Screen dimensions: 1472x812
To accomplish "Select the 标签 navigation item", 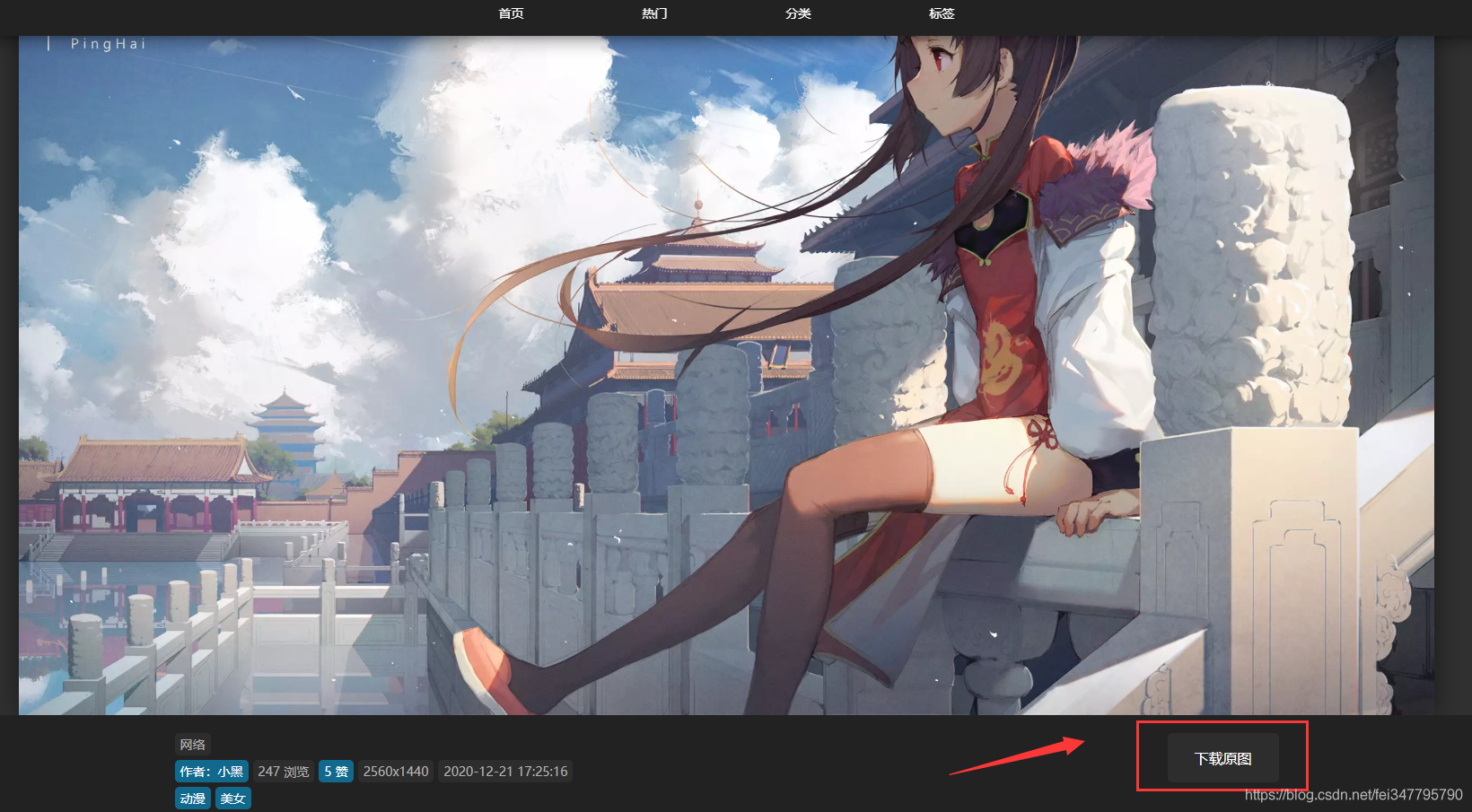I will tap(942, 13).
